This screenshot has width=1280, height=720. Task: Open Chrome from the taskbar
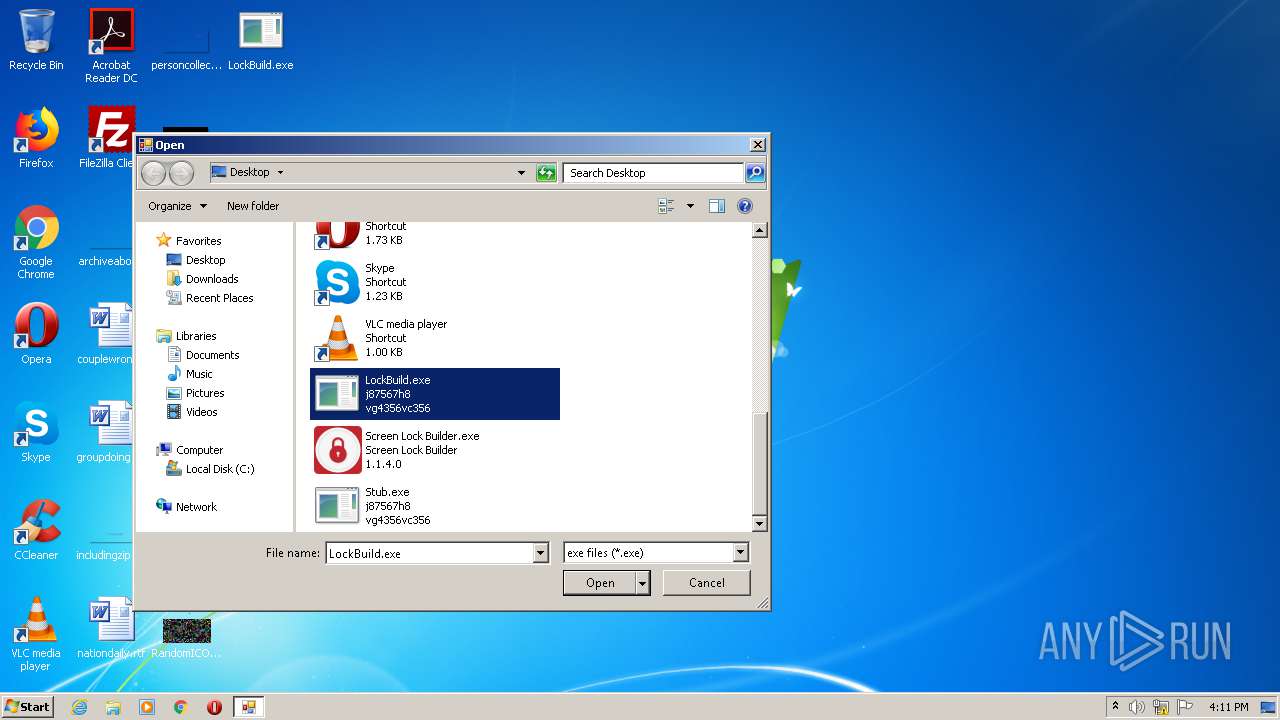180,707
